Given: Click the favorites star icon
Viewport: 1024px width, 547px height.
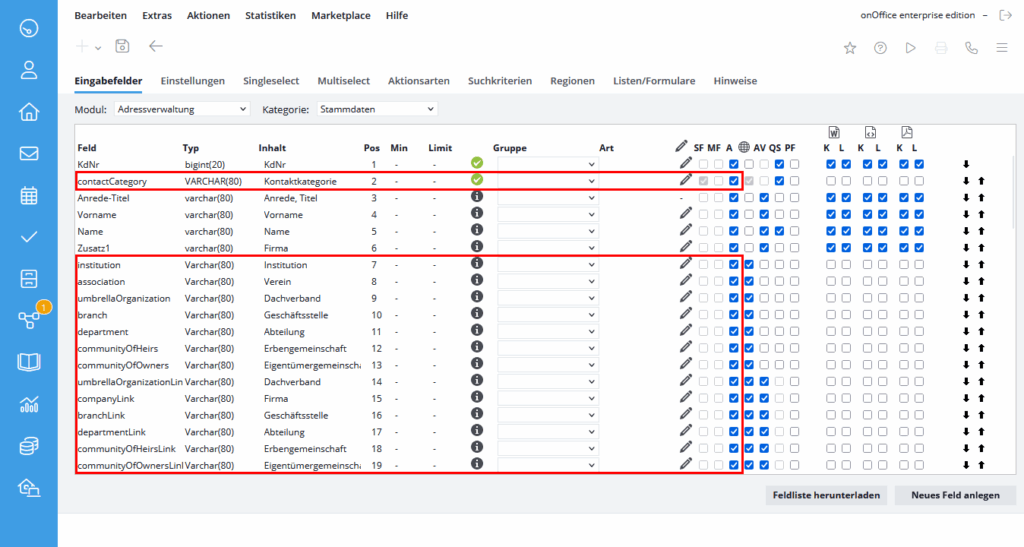Looking at the screenshot, I should tap(850, 47).
